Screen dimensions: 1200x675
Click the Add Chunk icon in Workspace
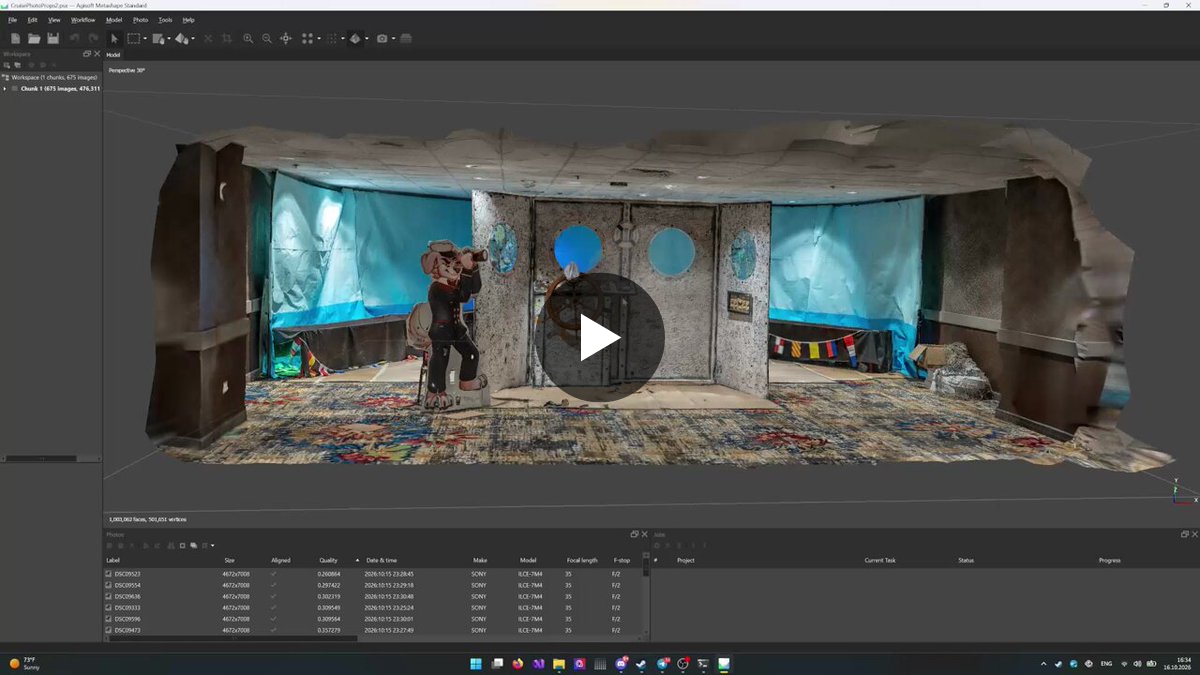click(6, 65)
